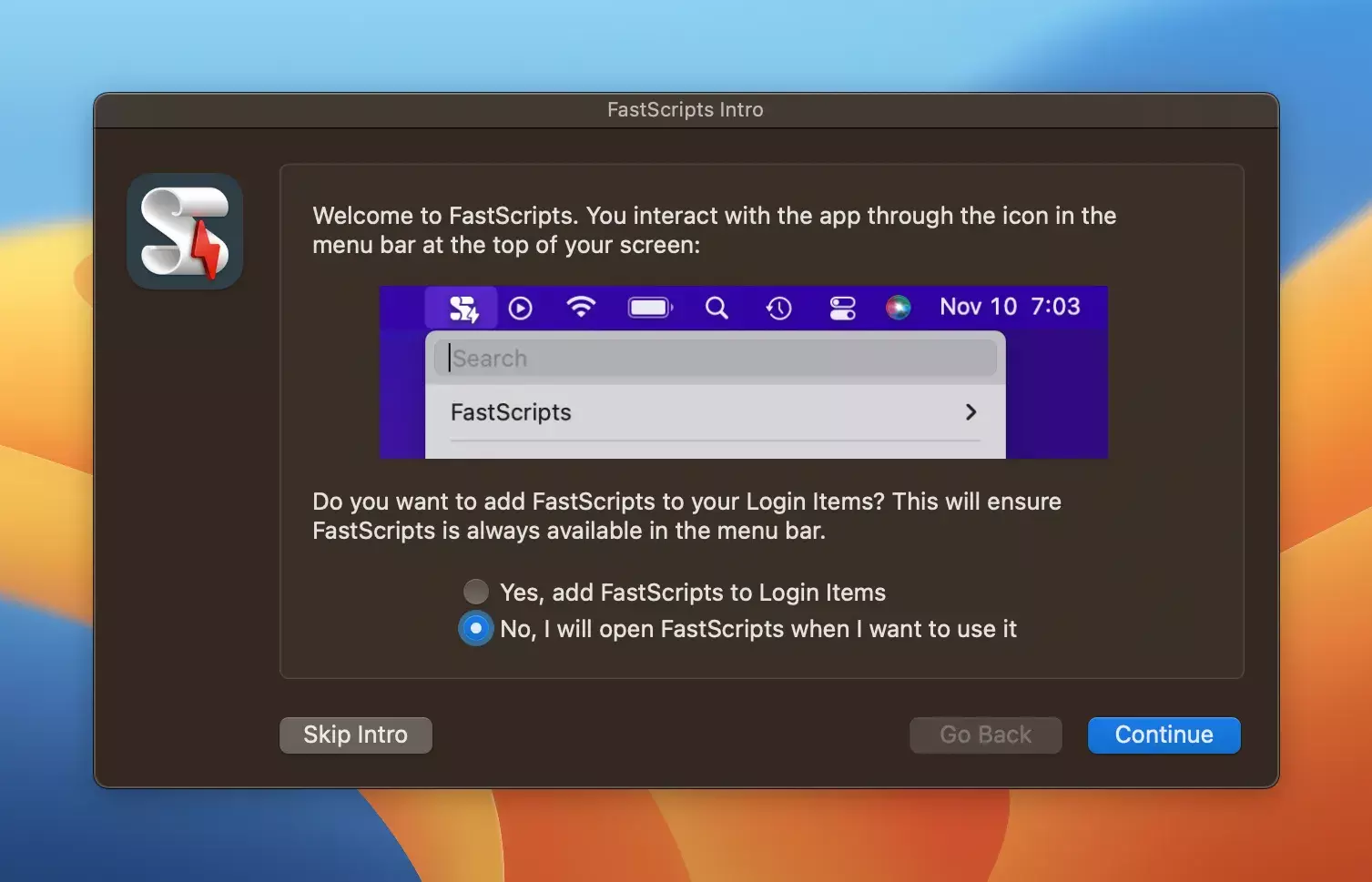Click the Time Machine clock icon in the illustration
This screenshot has height=882, width=1372.
pyautogui.click(x=778, y=309)
